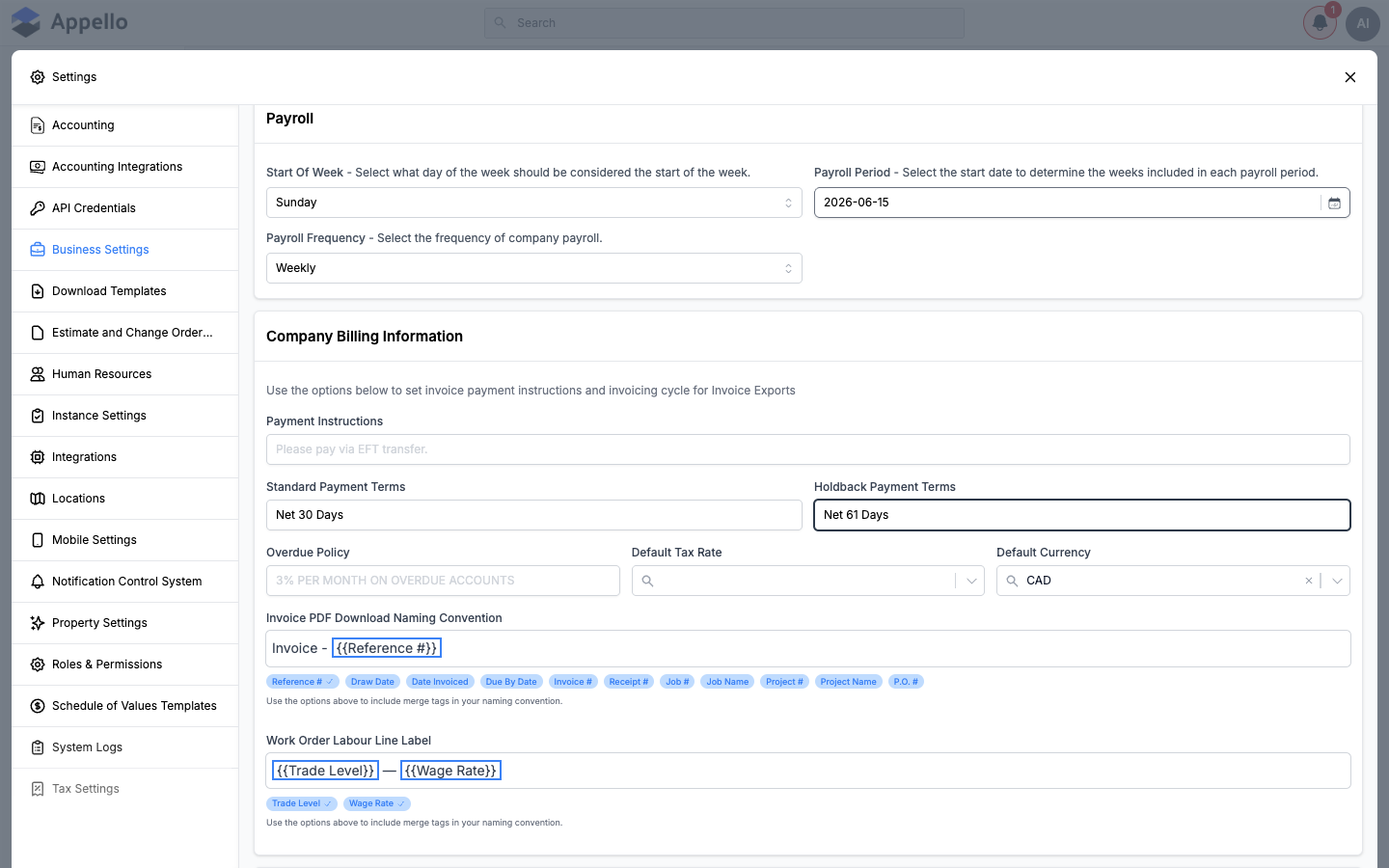Open Accounting Integrations section
The width and height of the screenshot is (1389, 868).
(x=125, y=167)
